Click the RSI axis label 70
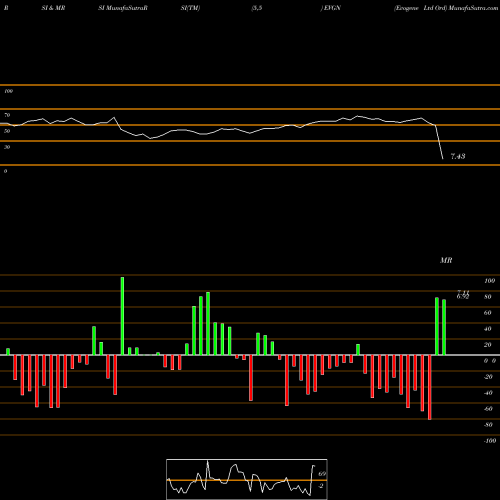Image resolution: width=500 pixels, height=500 pixels. click(x=7, y=115)
